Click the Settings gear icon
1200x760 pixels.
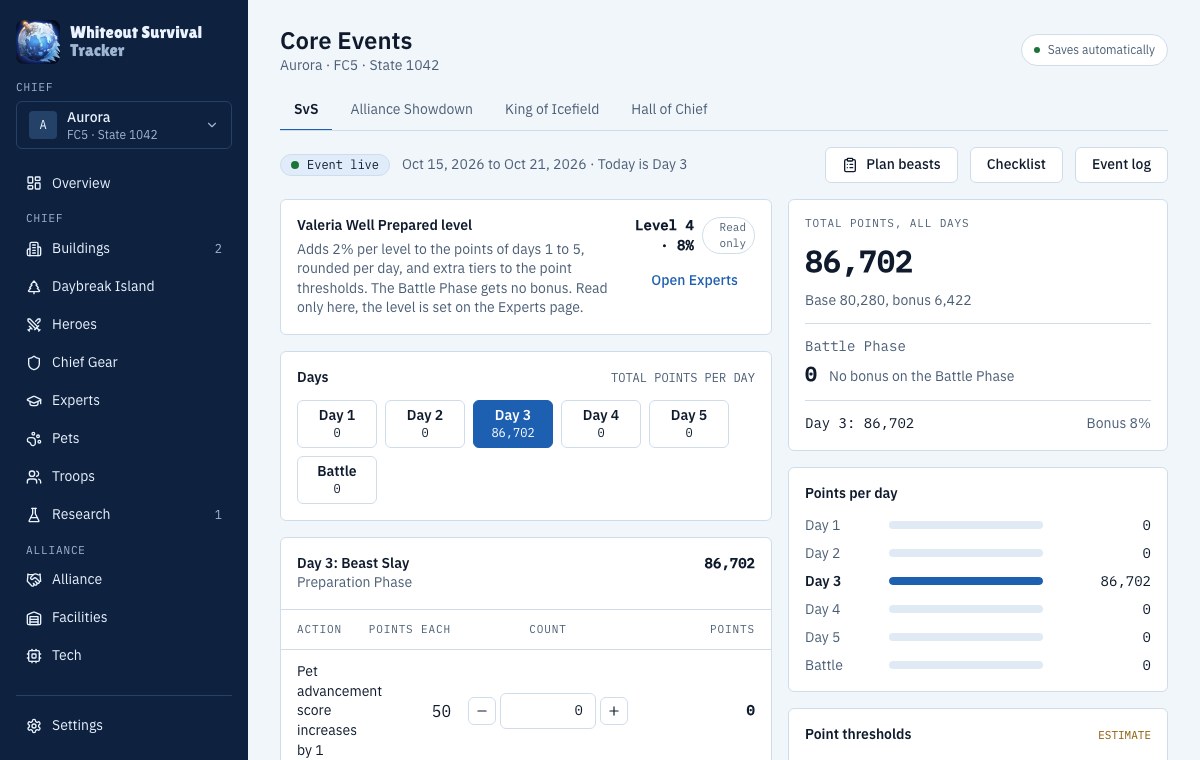click(x=34, y=725)
